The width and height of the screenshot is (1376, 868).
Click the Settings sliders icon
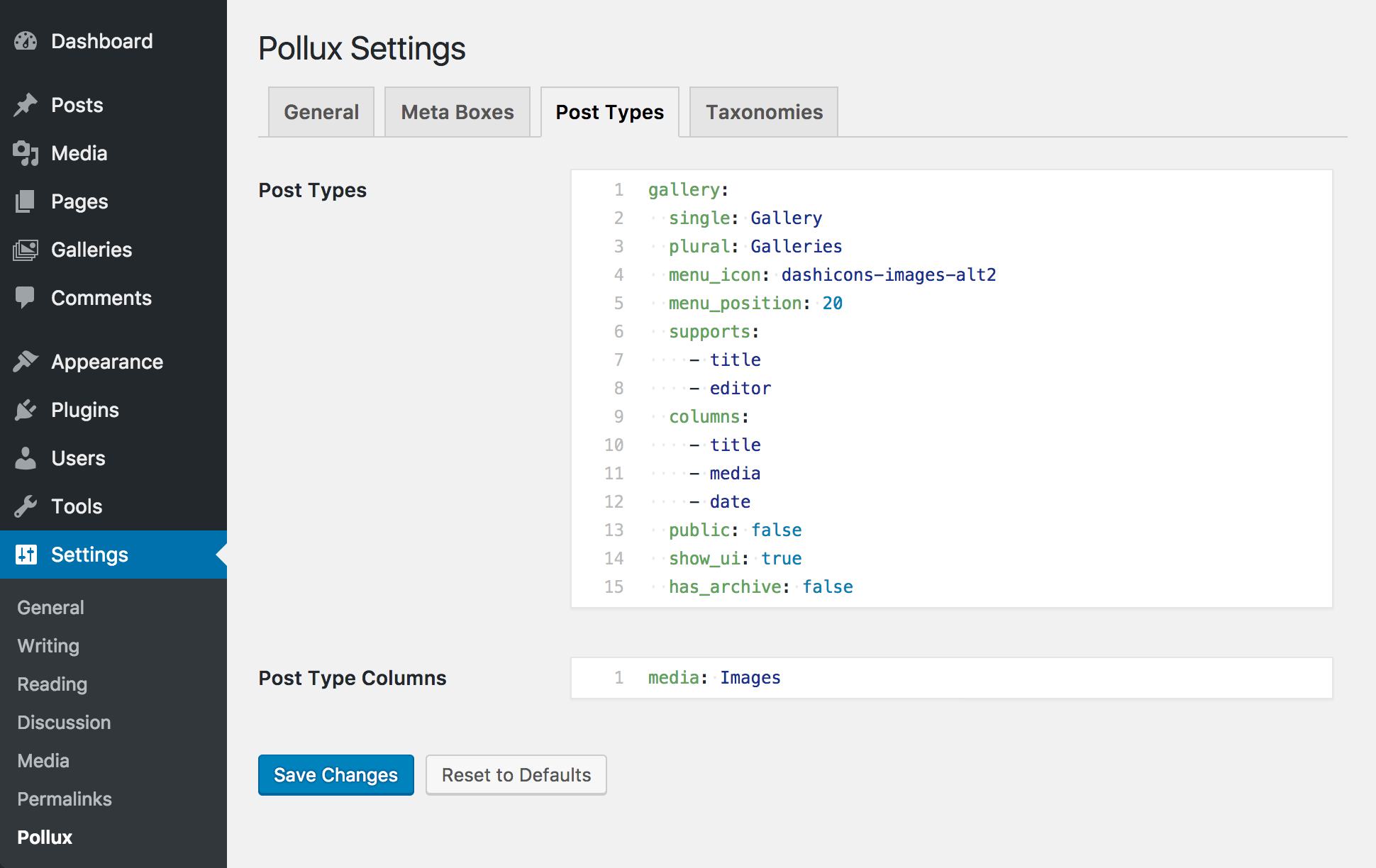pyautogui.click(x=26, y=555)
